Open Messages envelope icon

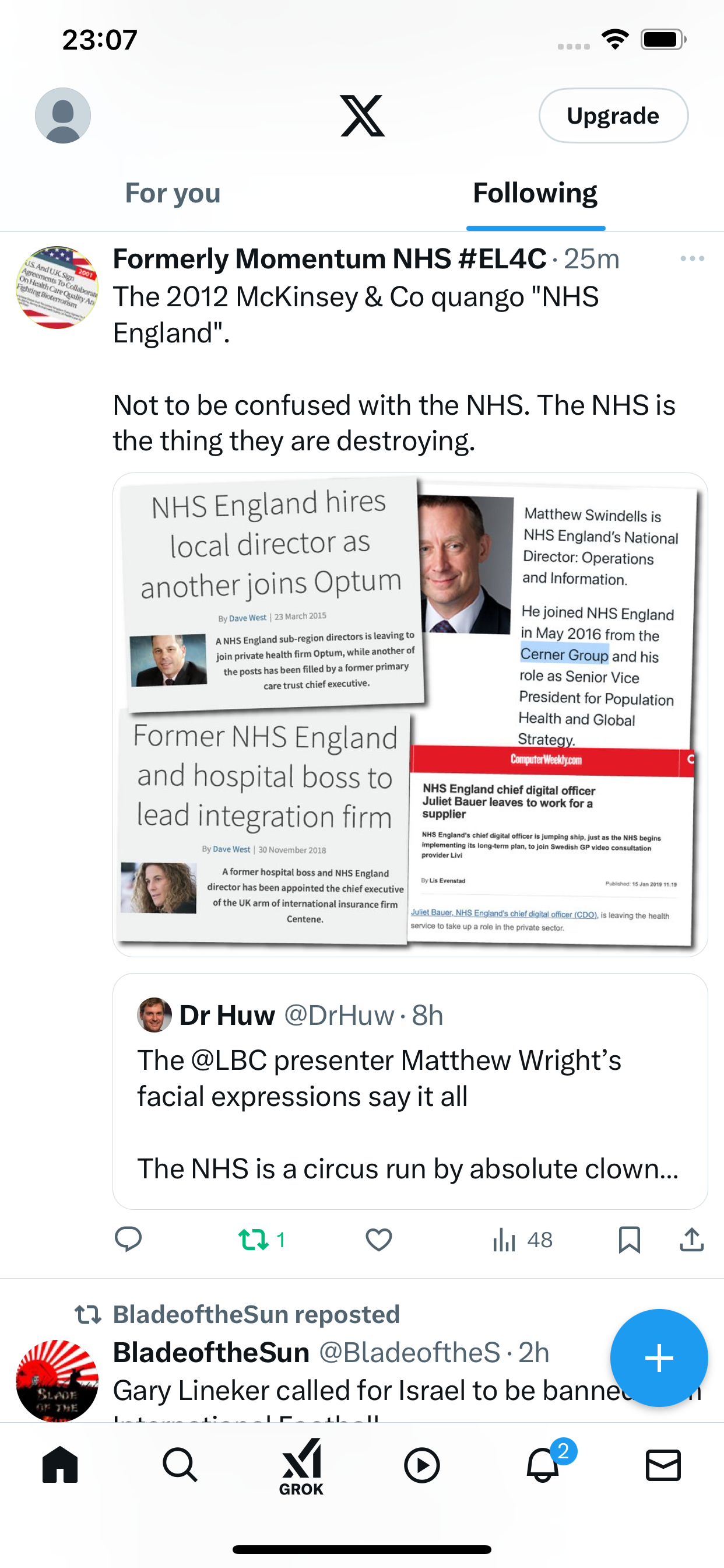point(663,1465)
